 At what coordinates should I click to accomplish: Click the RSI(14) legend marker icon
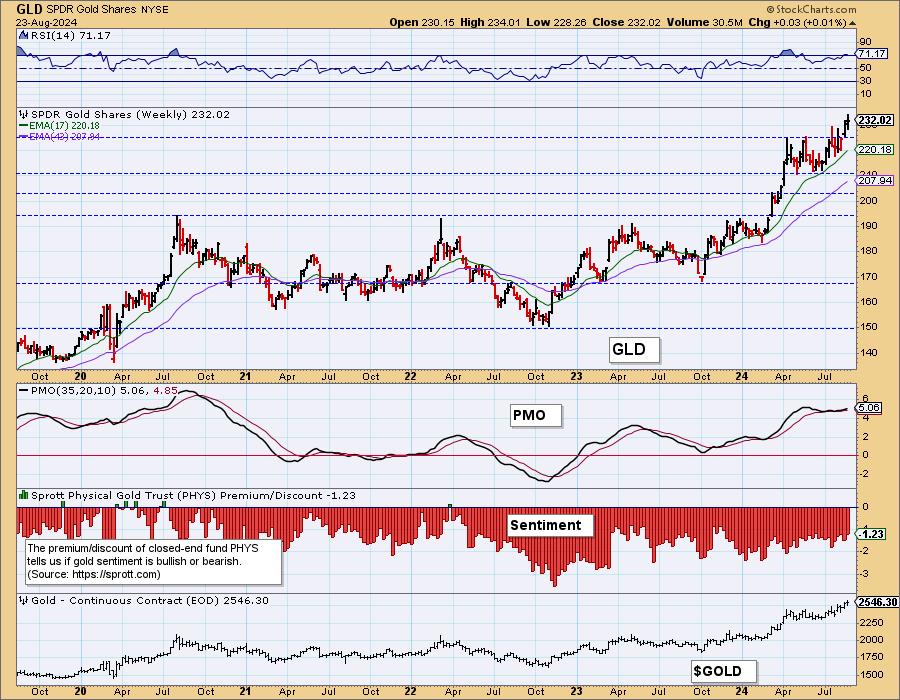[x=23, y=35]
